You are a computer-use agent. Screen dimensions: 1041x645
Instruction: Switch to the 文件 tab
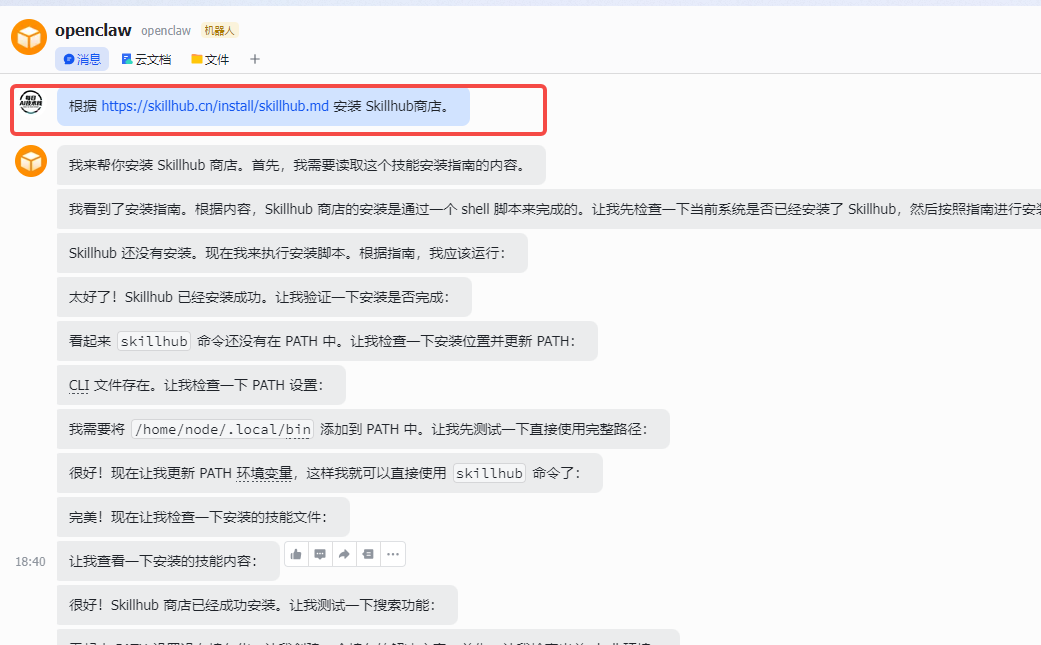[x=210, y=59]
